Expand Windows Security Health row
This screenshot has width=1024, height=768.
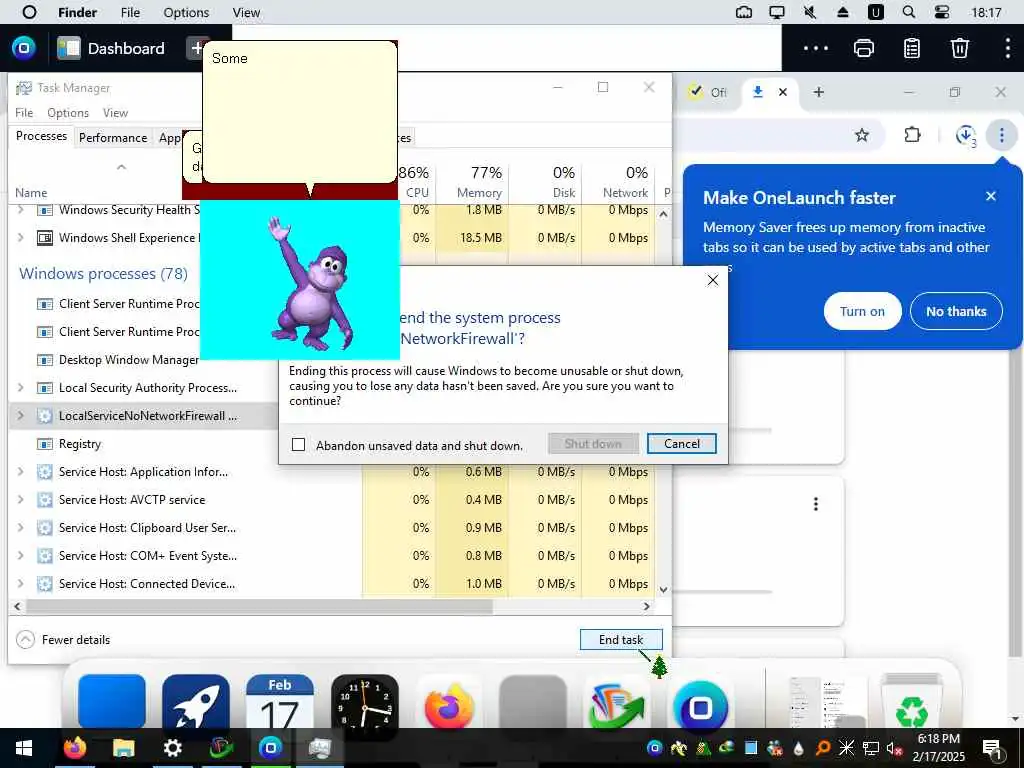point(20,210)
